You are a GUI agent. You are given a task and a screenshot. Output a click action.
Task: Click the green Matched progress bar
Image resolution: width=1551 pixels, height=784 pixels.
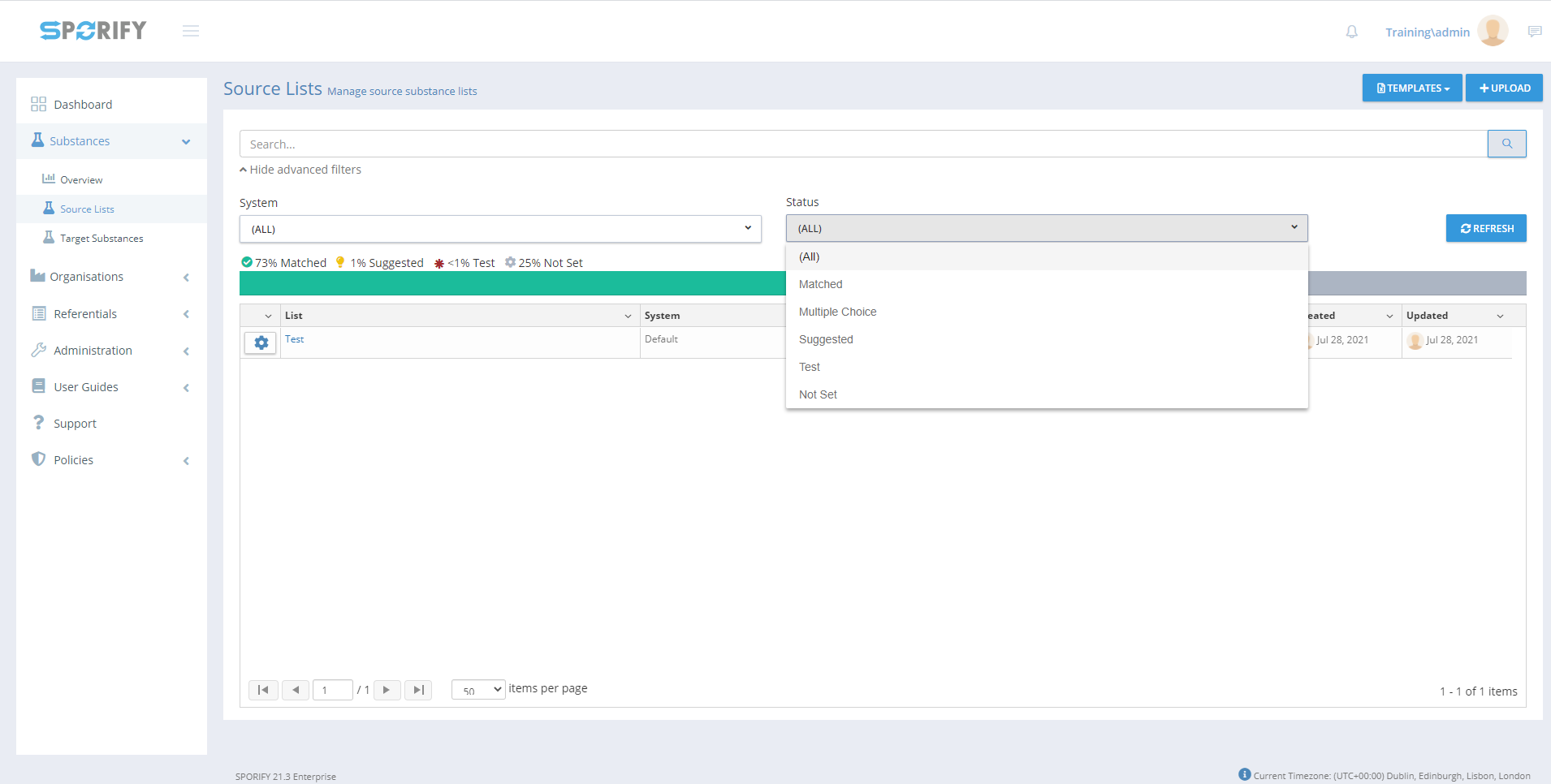[512, 283]
